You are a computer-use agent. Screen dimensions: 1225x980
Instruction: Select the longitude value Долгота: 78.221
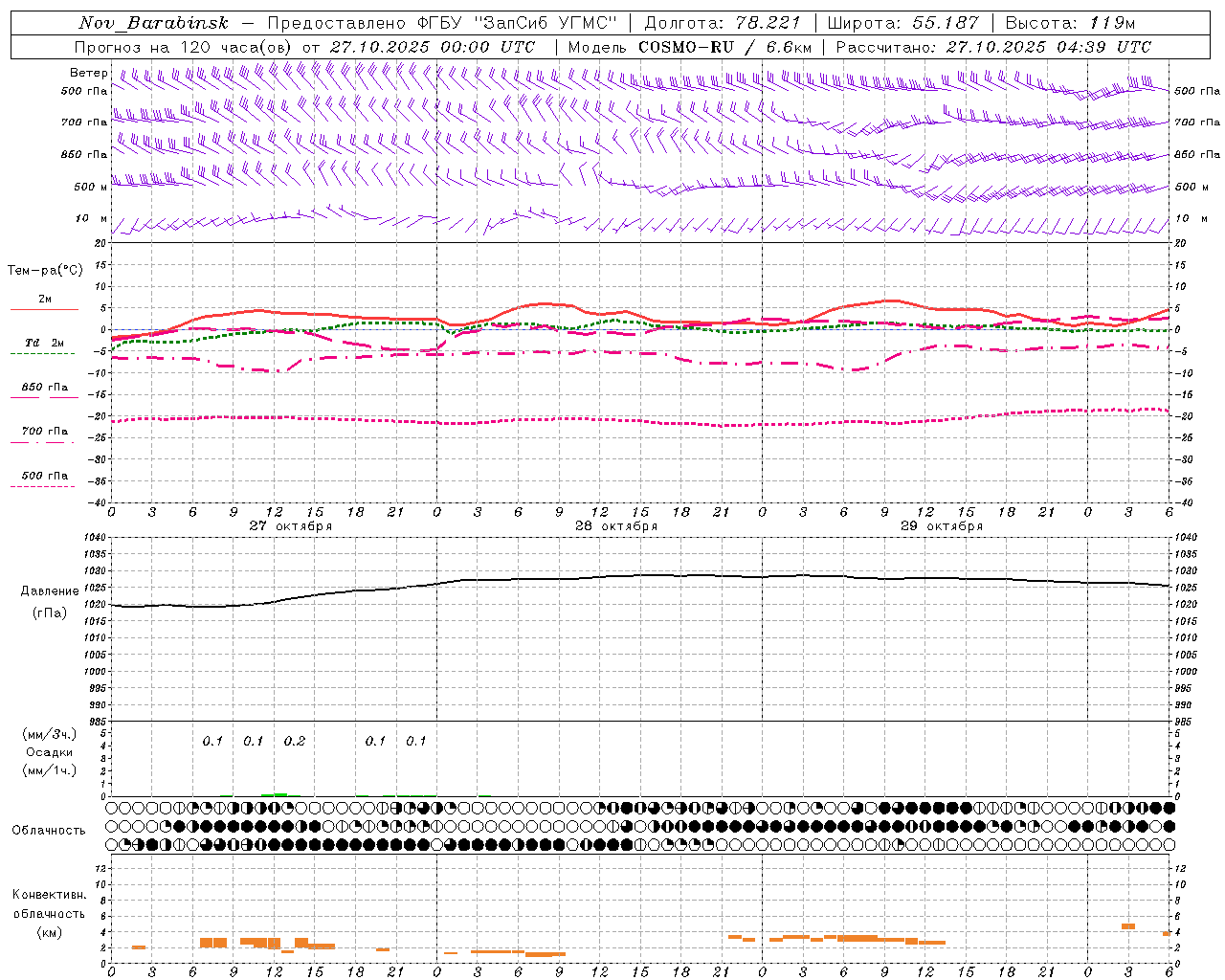pos(724,23)
